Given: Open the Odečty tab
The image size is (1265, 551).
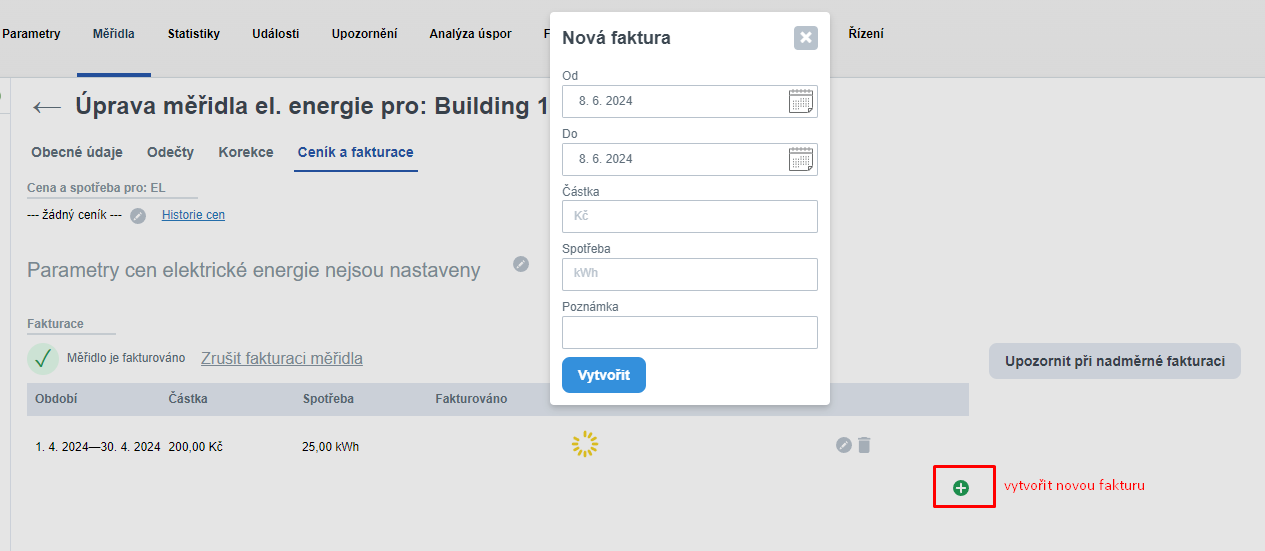Looking at the screenshot, I should tap(170, 152).
